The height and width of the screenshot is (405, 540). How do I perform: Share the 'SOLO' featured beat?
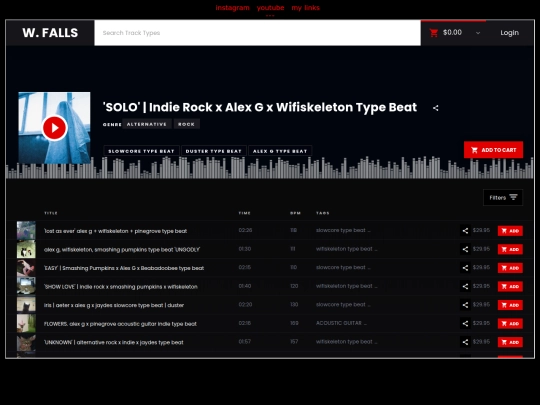pos(436,108)
